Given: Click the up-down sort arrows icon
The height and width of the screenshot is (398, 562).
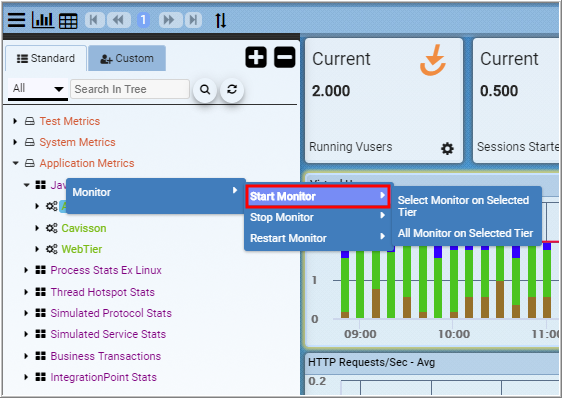Looking at the screenshot, I should click(220, 20).
